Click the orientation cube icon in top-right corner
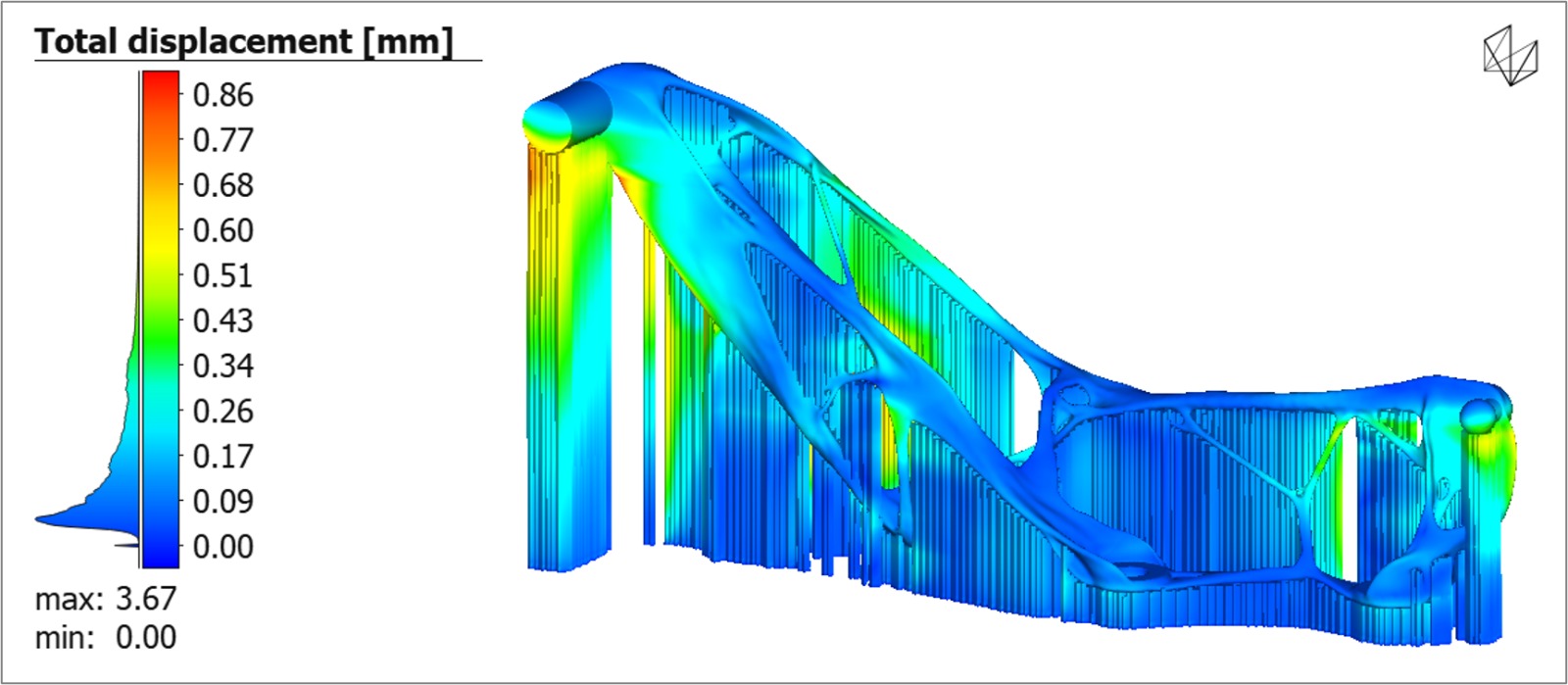 (1510, 57)
